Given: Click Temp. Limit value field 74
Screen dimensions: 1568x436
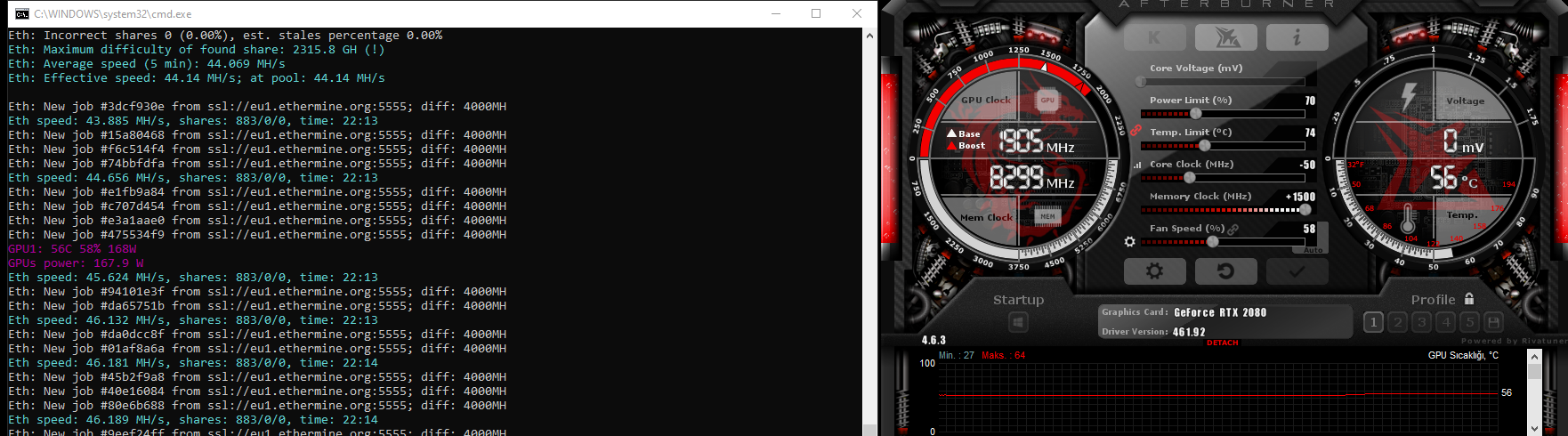Looking at the screenshot, I should click(1310, 133).
